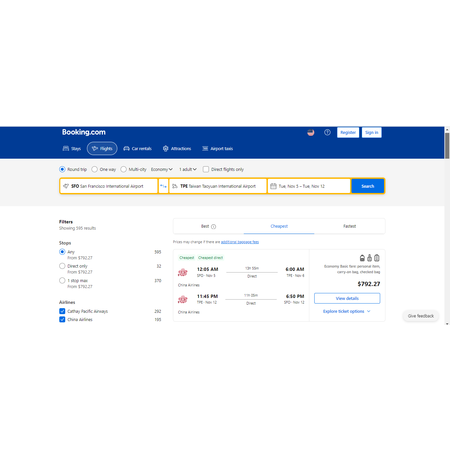Screen dimensions: 450x450
Task: Open the Economy cabin class dropdown
Action: coord(162,169)
